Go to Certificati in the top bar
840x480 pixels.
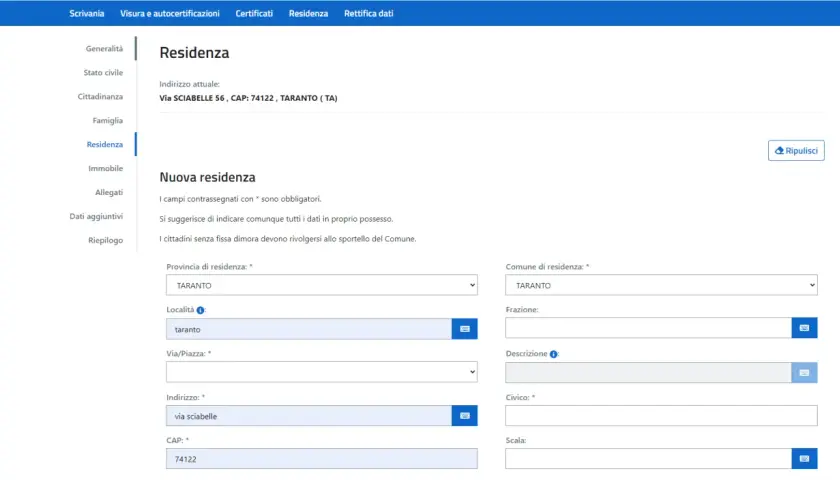pyautogui.click(x=254, y=13)
